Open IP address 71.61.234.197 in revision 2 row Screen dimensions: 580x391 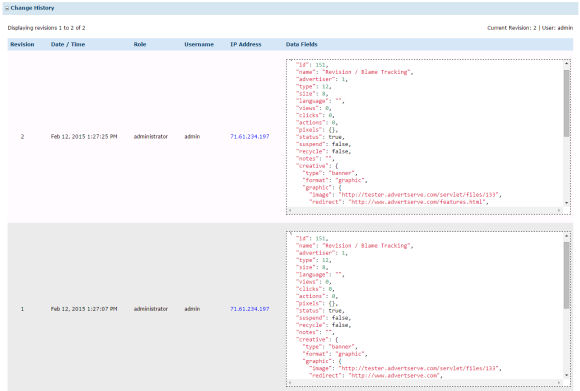click(x=250, y=136)
